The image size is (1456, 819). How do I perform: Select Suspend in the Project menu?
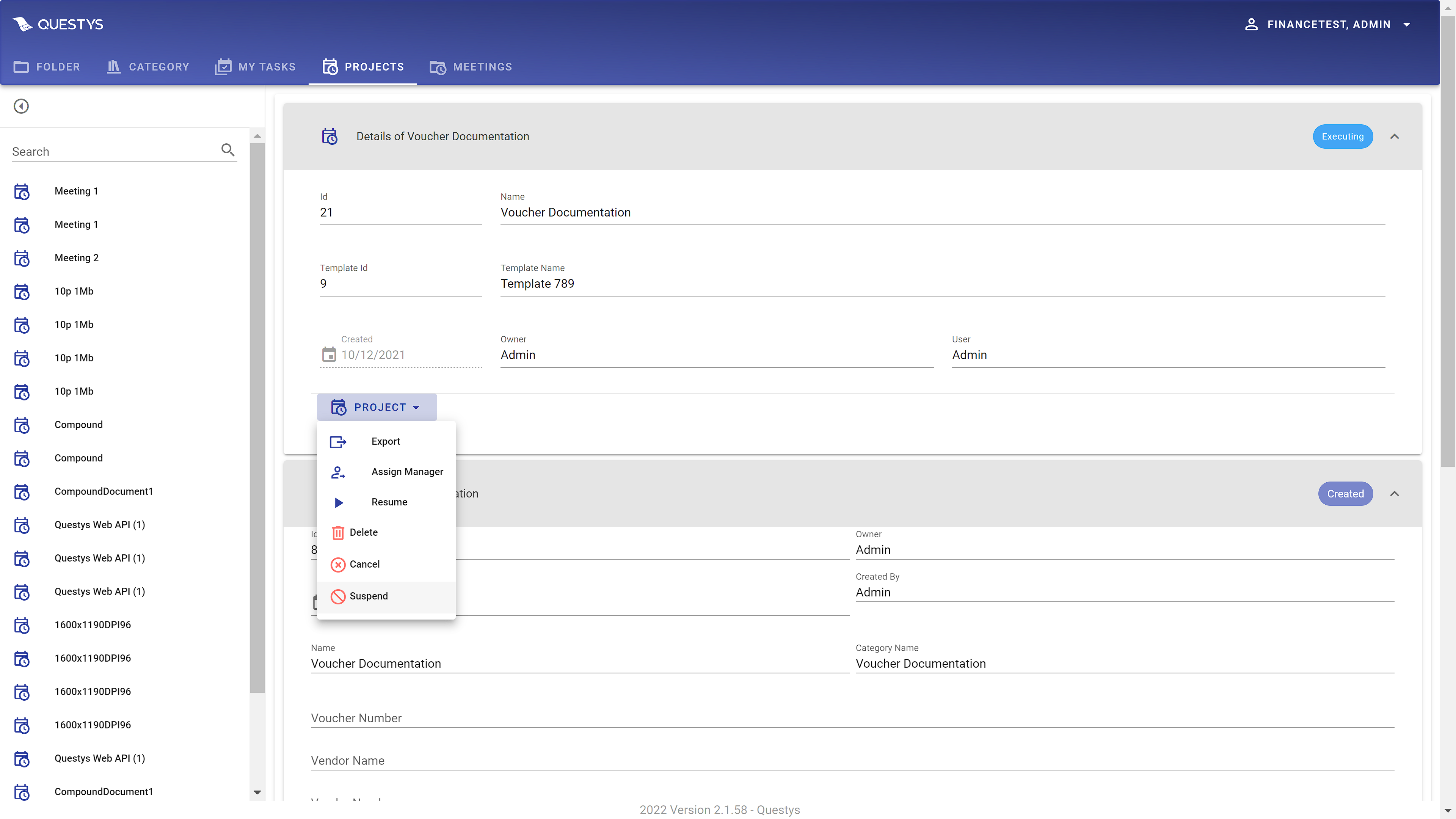[x=386, y=596]
